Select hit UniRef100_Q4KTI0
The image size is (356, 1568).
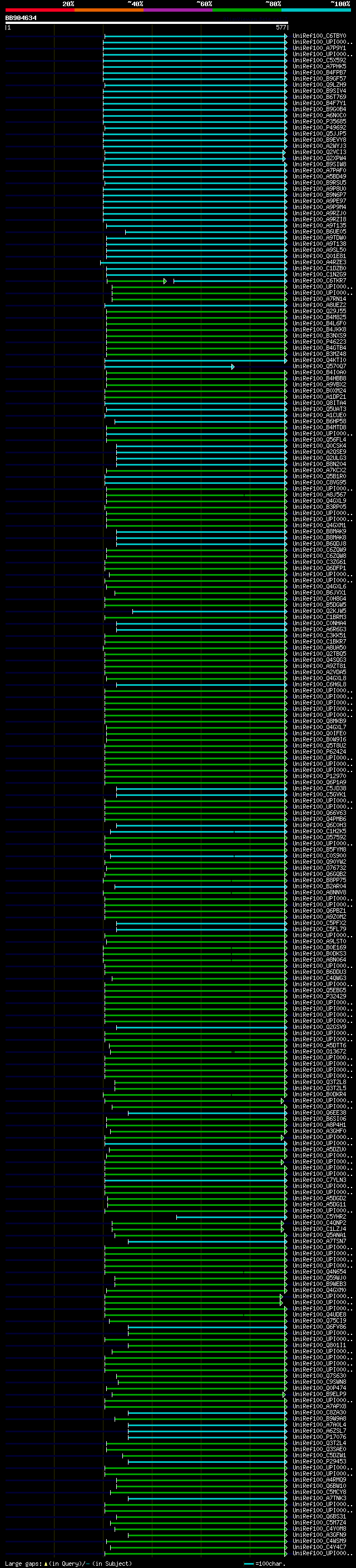(319, 360)
